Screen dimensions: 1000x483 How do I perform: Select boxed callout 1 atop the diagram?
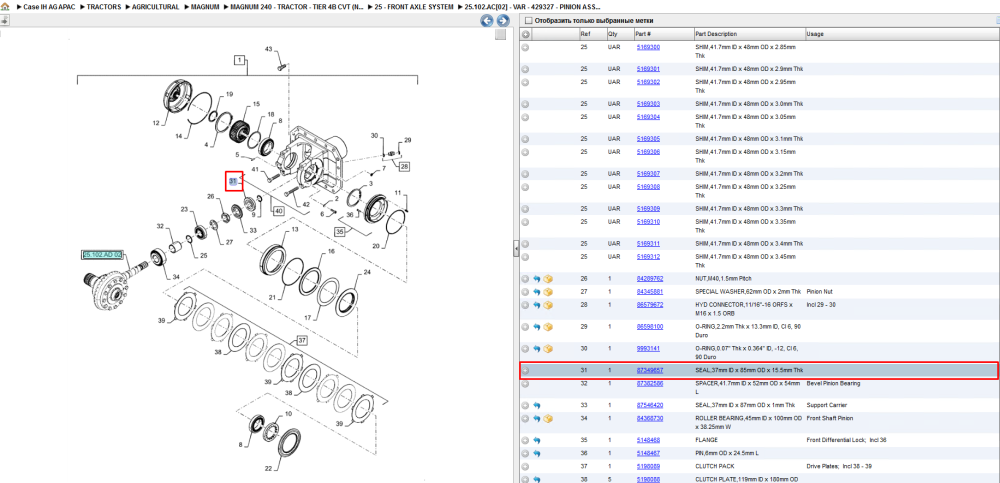pyautogui.click(x=240, y=61)
